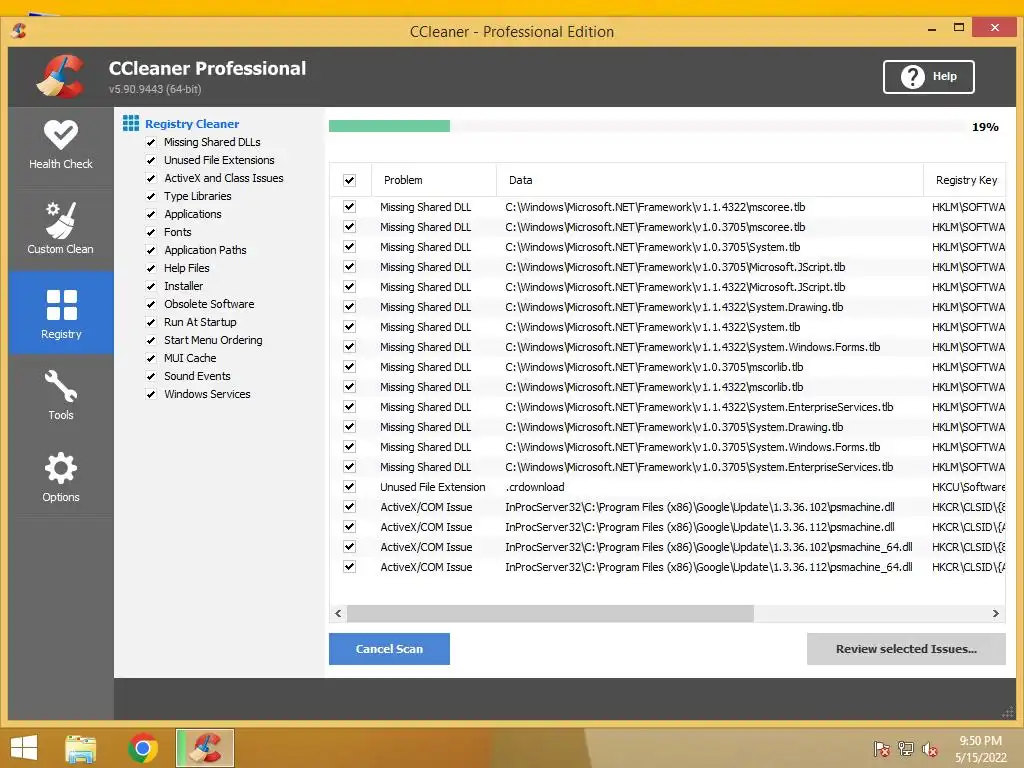Screen dimensions: 1024x768
Task: Sort by the Registry Key column header
Action: 965,180
